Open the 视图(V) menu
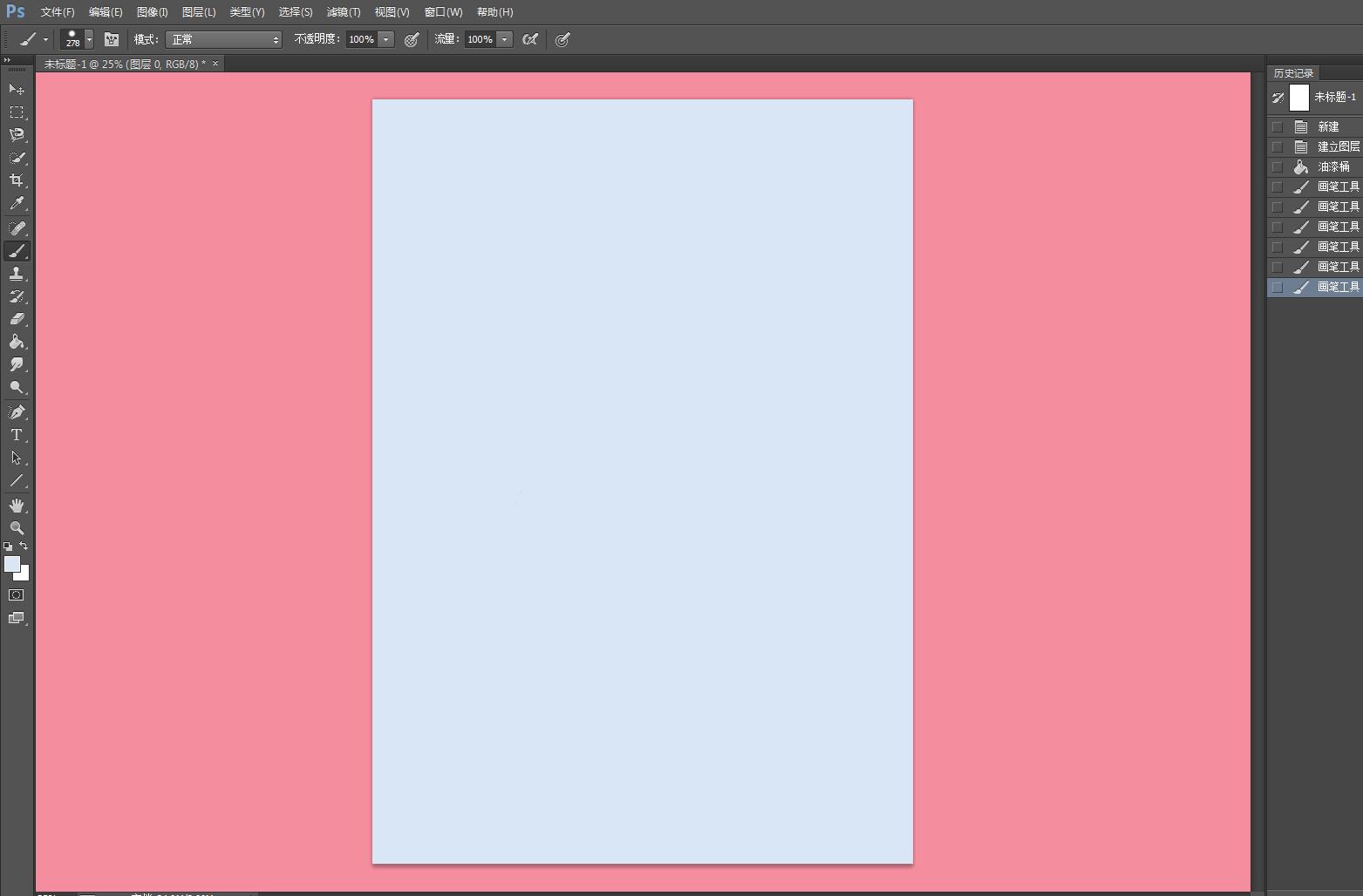The image size is (1363, 896). [x=392, y=12]
